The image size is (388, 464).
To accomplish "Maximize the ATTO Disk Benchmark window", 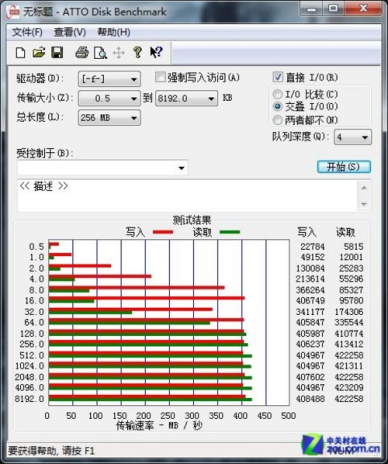I will click(332, 9).
